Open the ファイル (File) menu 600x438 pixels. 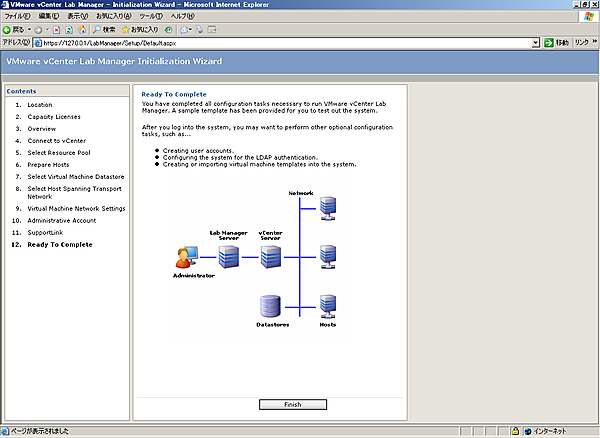[17, 17]
